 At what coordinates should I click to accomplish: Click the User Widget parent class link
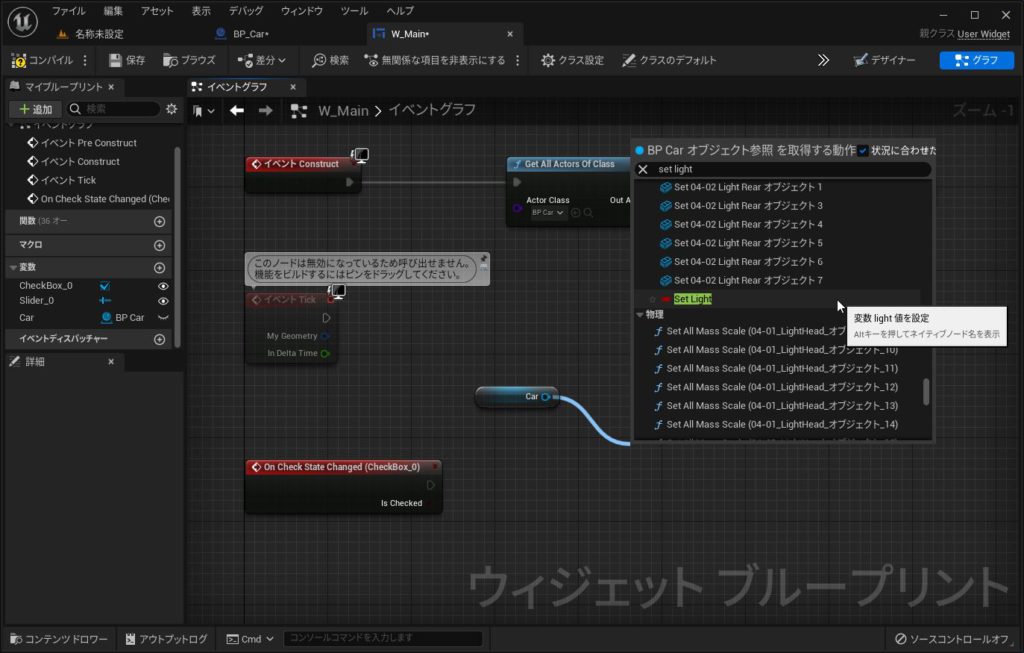[x=983, y=34]
